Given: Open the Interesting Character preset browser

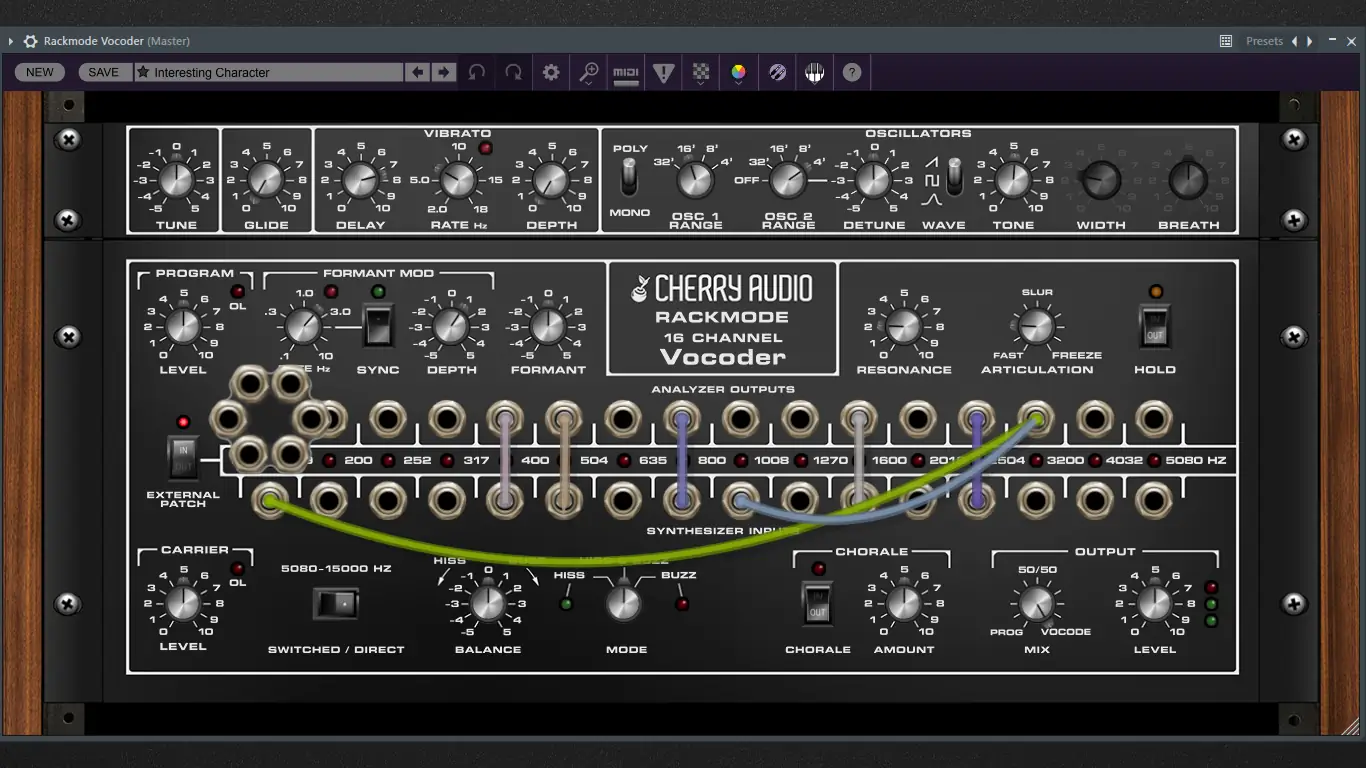Looking at the screenshot, I should (268, 72).
